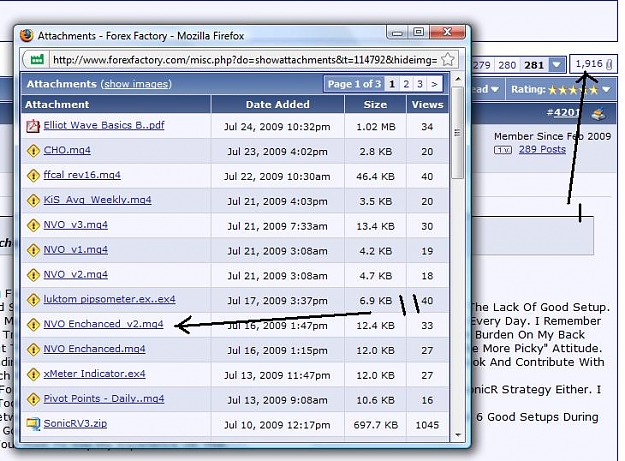Click the Forex Factory site icon in the address bar
Viewport: 625px width, 461px height.
(37, 60)
